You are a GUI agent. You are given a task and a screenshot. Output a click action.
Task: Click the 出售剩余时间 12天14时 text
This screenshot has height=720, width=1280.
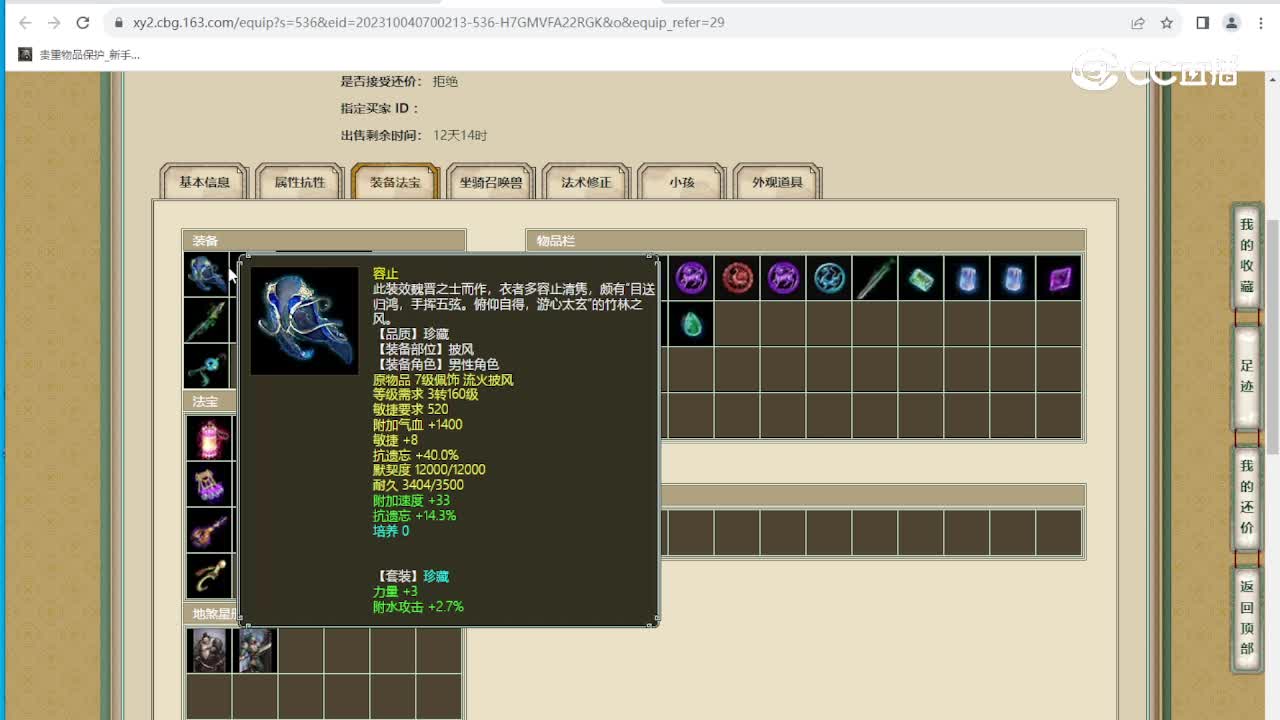coord(414,135)
